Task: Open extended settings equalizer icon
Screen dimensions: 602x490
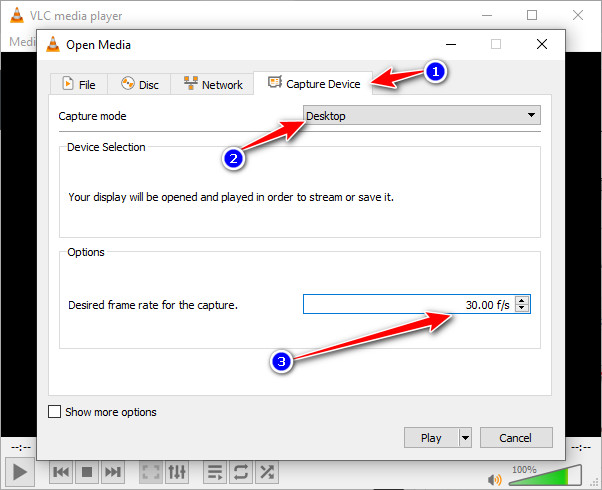Action: point(177,472)
